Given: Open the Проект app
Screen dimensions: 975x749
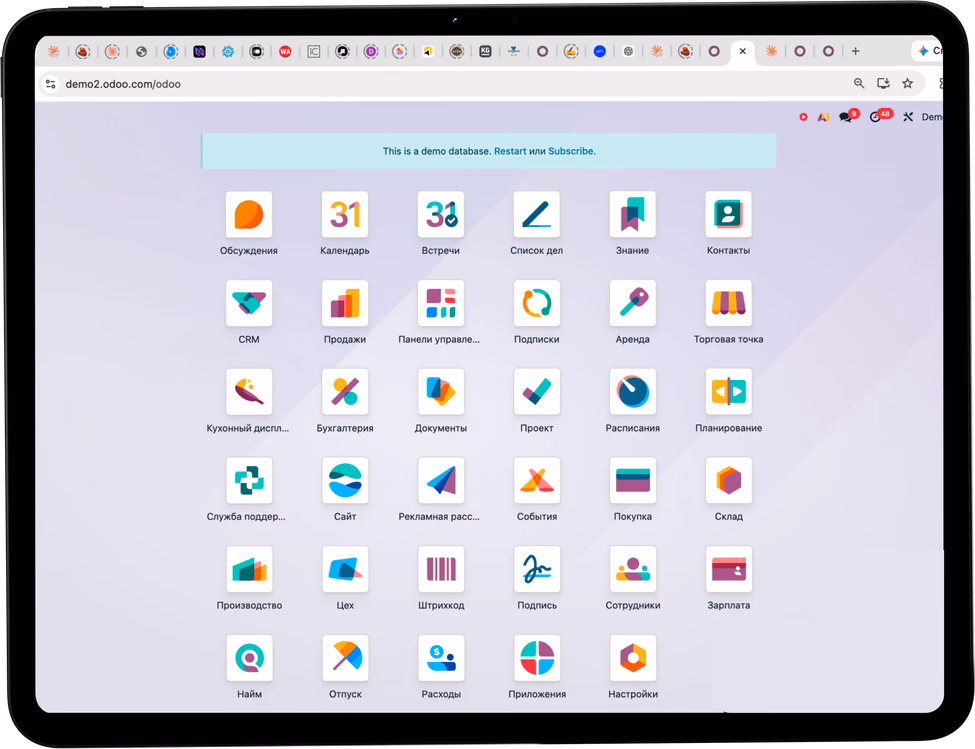Looking at the screenshot, I should [537, 392].
